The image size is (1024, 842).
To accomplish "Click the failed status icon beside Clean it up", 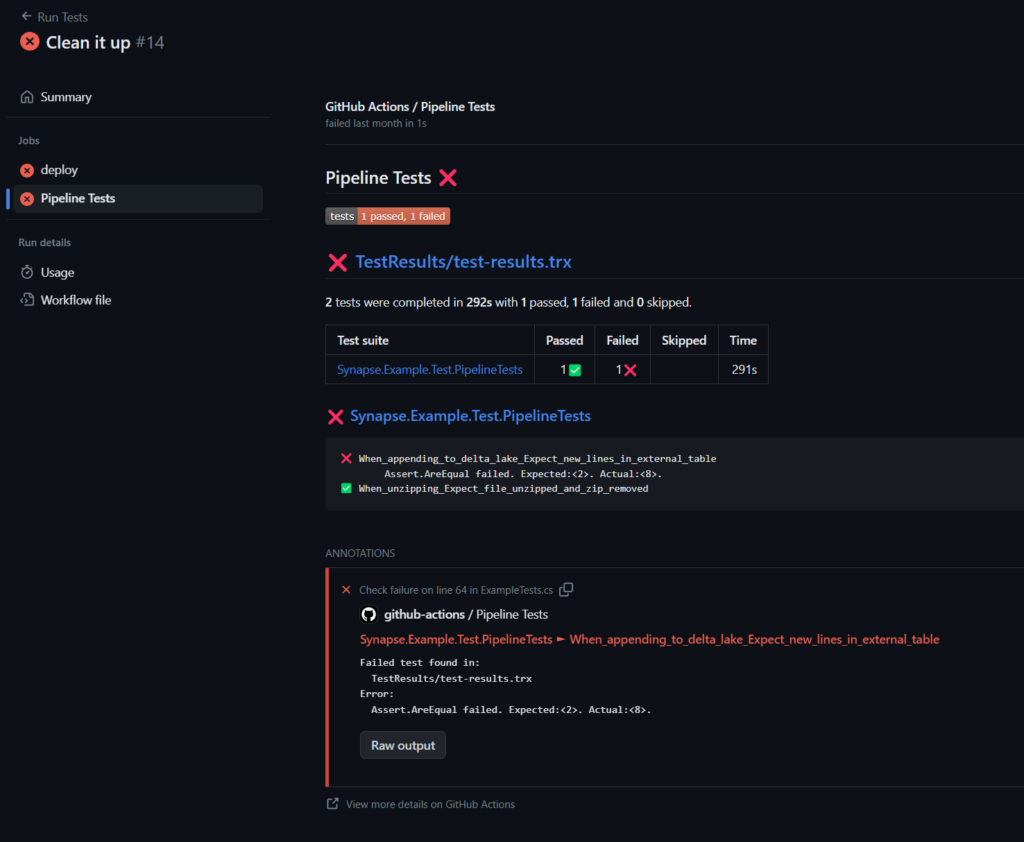I will (29, 42).
